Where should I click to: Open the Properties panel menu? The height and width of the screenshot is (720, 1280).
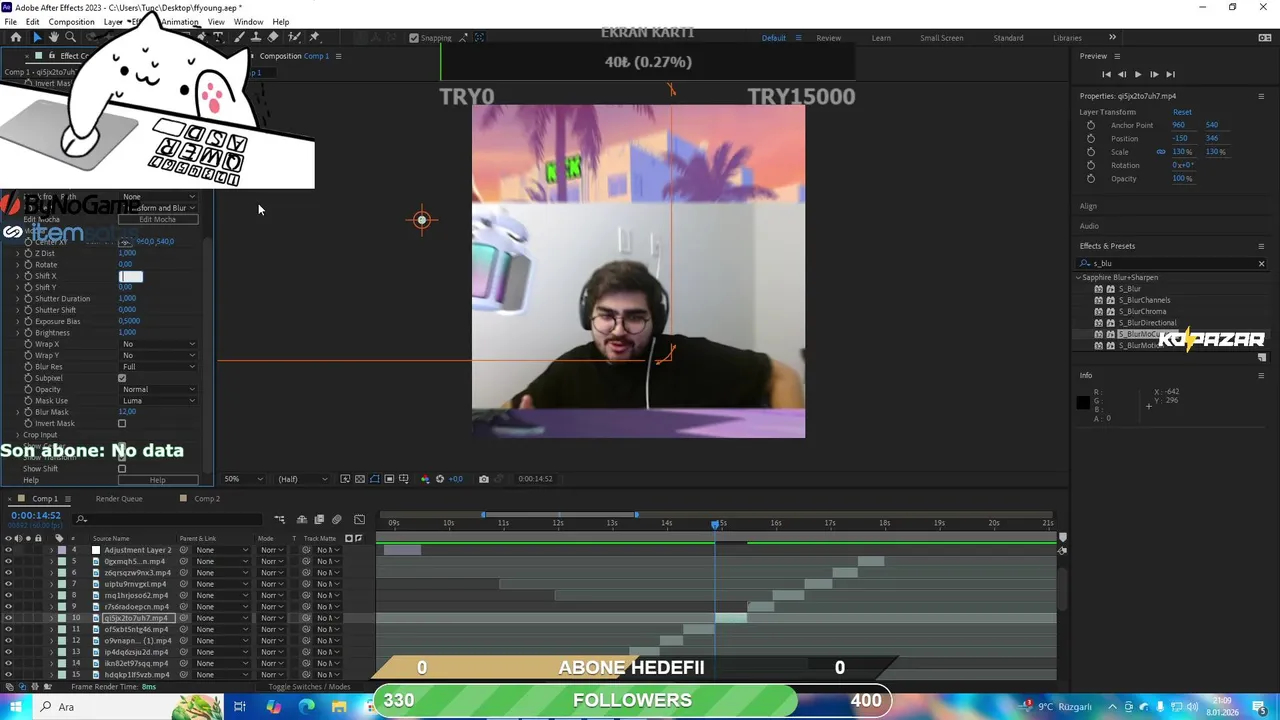tap(1260, 96)
